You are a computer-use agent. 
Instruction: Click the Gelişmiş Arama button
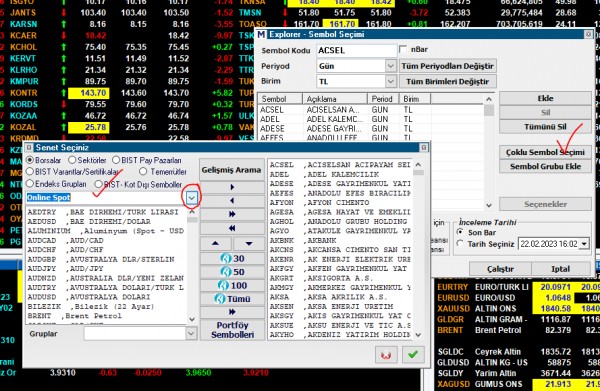[x=232, y=170]
